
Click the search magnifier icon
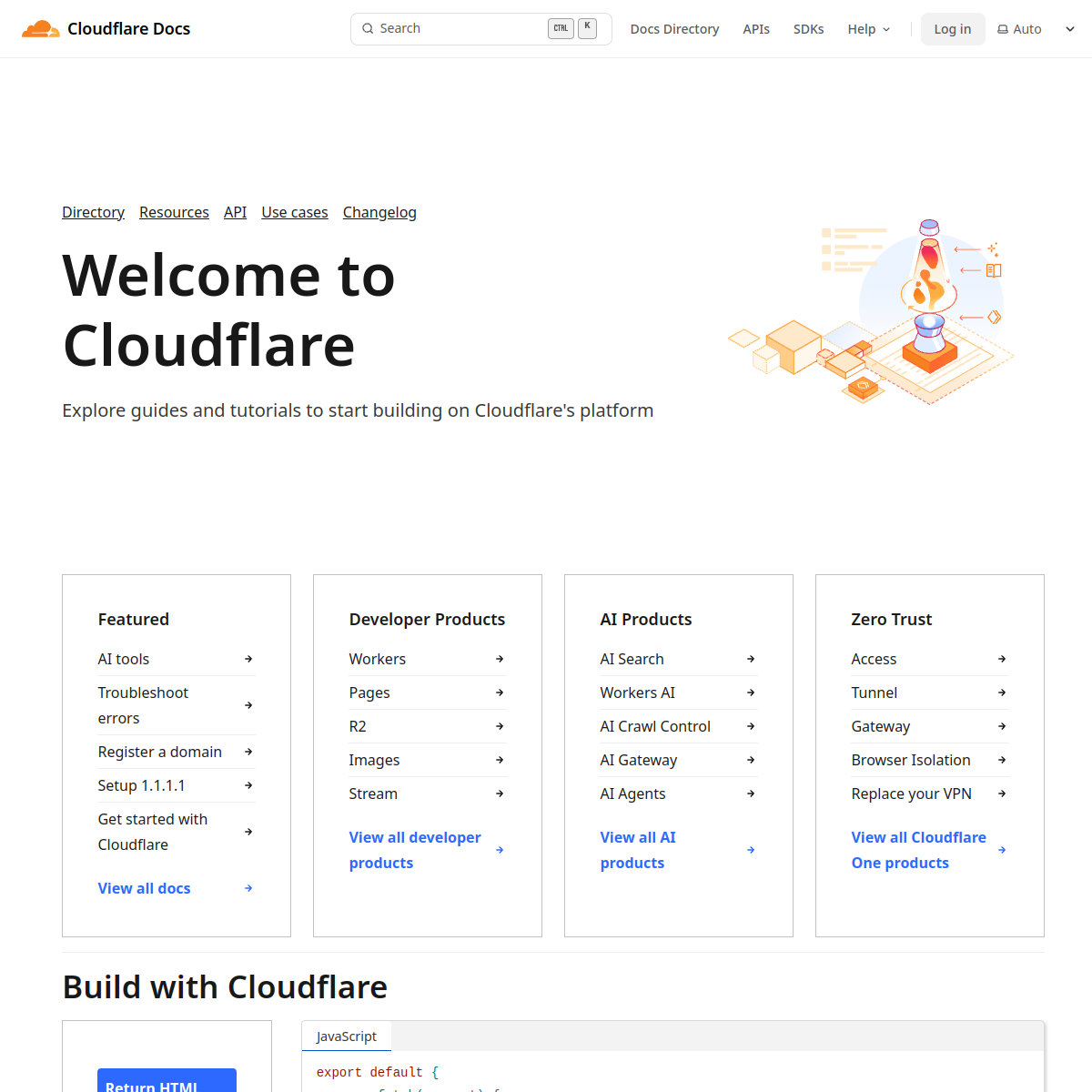(x=367, y=28)
